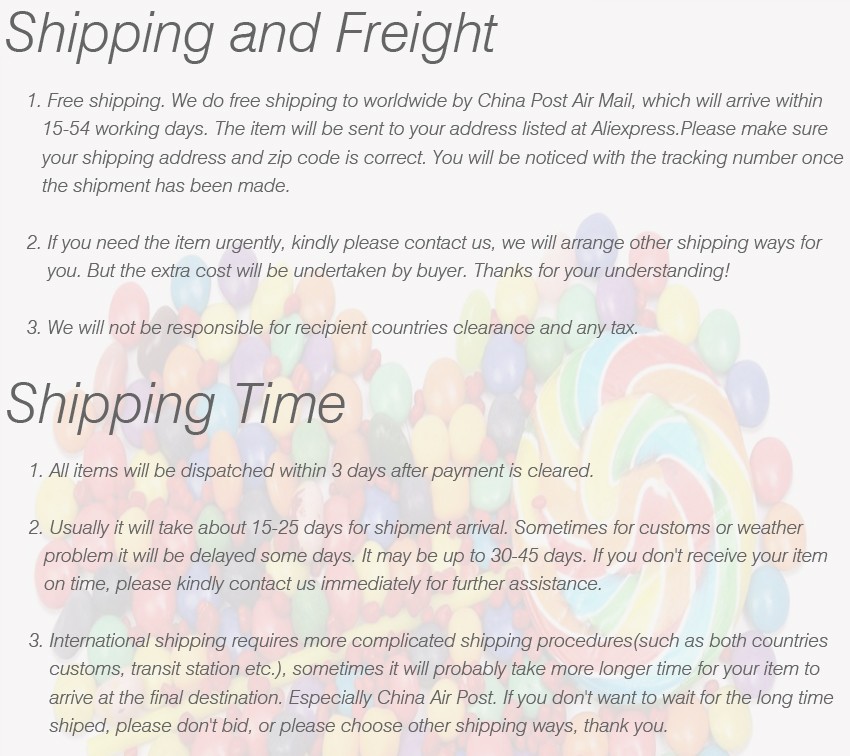The width and height of the screenshot is (850, 756).
Task: Click the "Shipping Time" heading
Action: click(x=176, y=404)
